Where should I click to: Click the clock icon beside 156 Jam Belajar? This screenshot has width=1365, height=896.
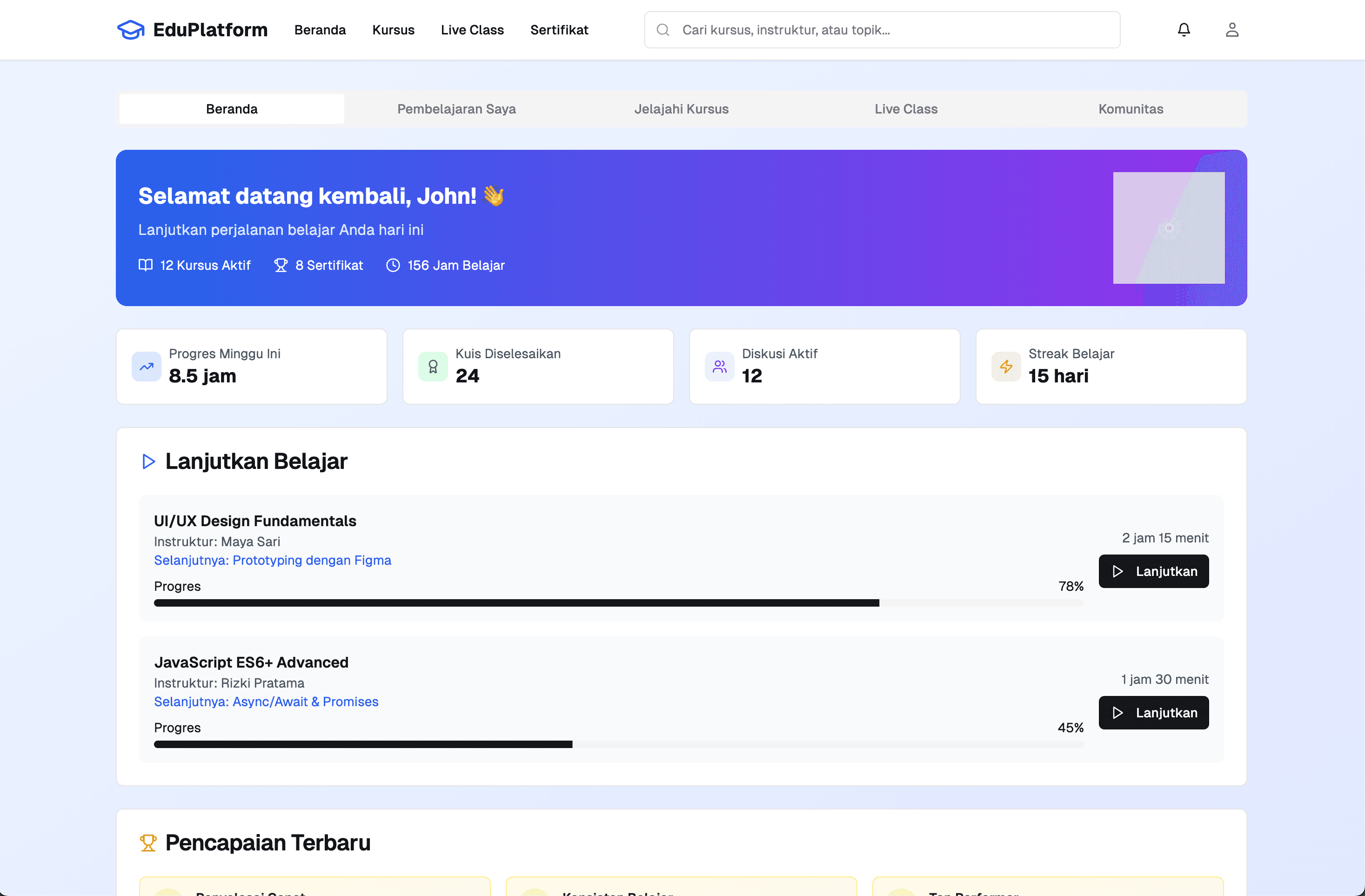coord(393,265)
